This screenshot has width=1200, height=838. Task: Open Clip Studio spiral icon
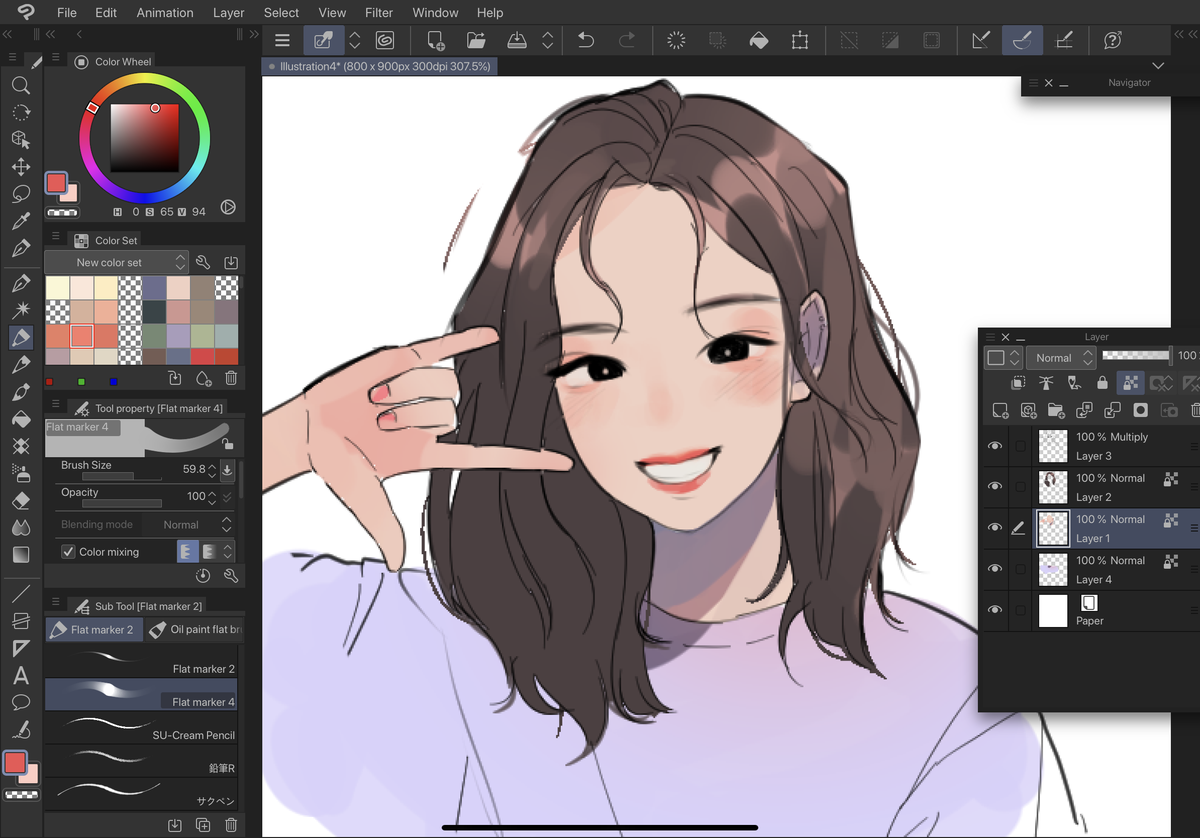point(385,41)
